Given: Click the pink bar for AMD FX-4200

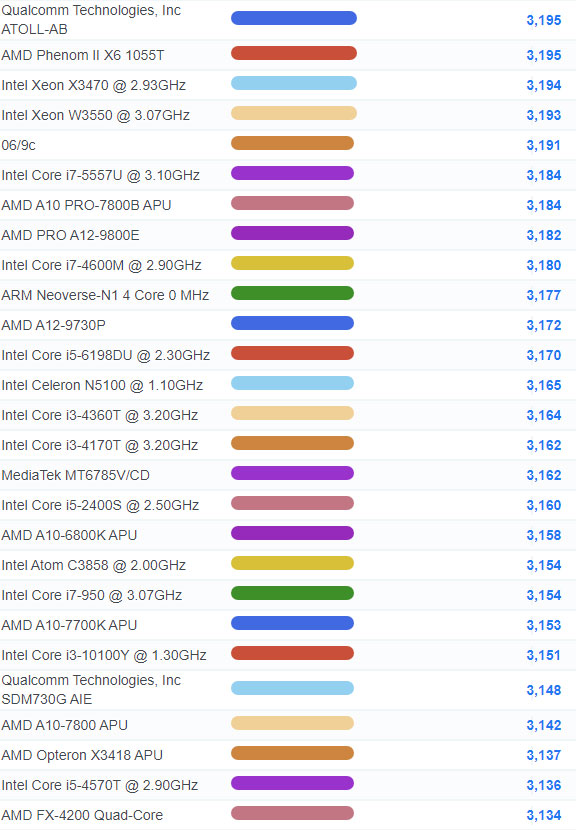Looking at the screenshot, I should coord(292,813).
